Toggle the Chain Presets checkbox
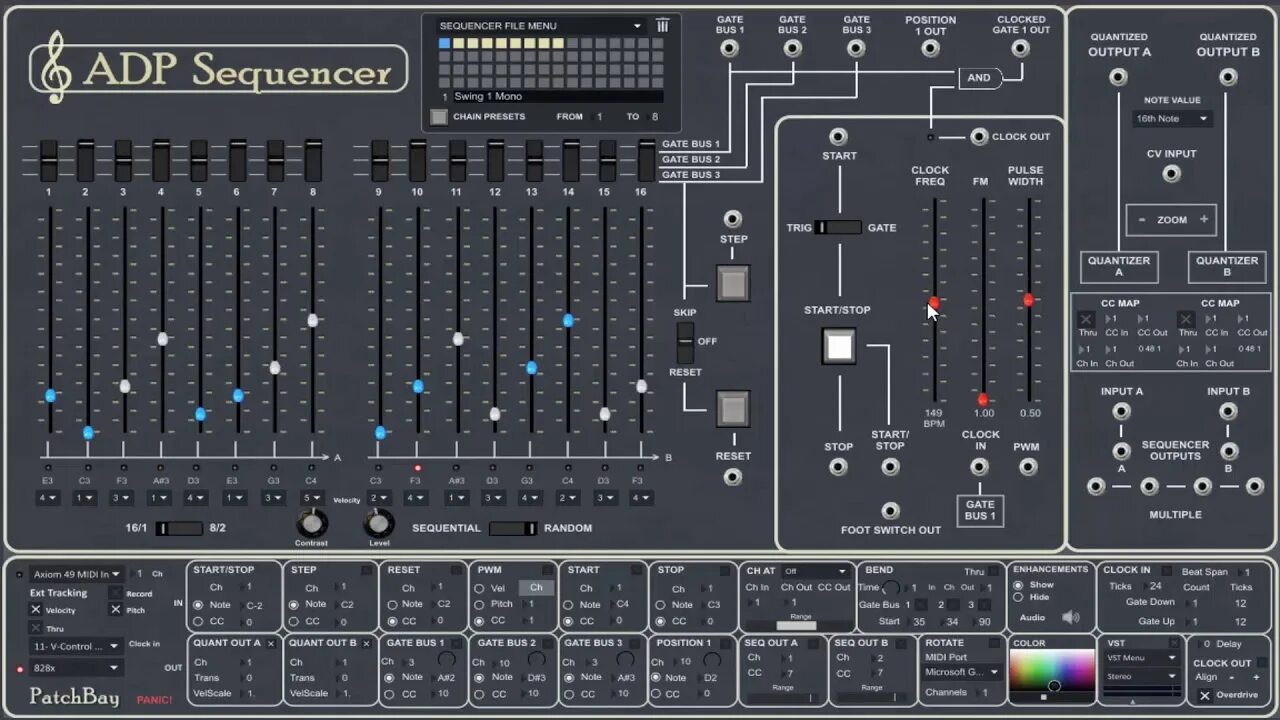 tap(438, 117)
